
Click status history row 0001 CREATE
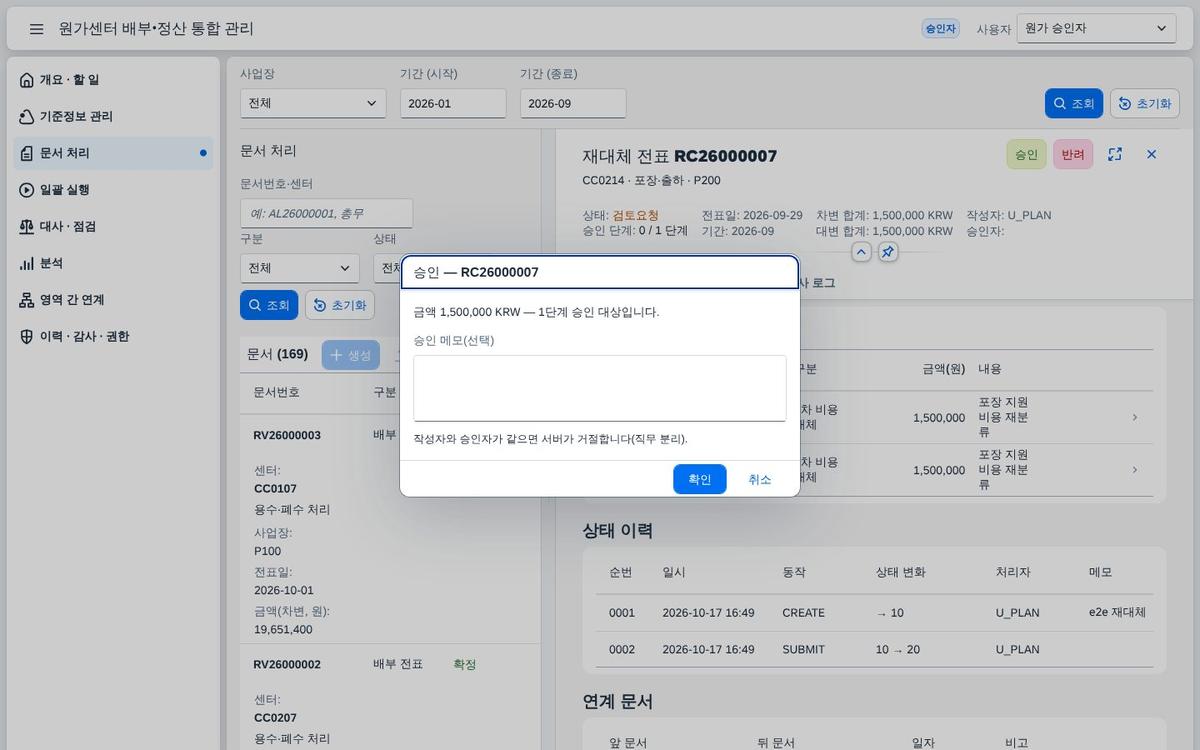[x=875, y=613]
